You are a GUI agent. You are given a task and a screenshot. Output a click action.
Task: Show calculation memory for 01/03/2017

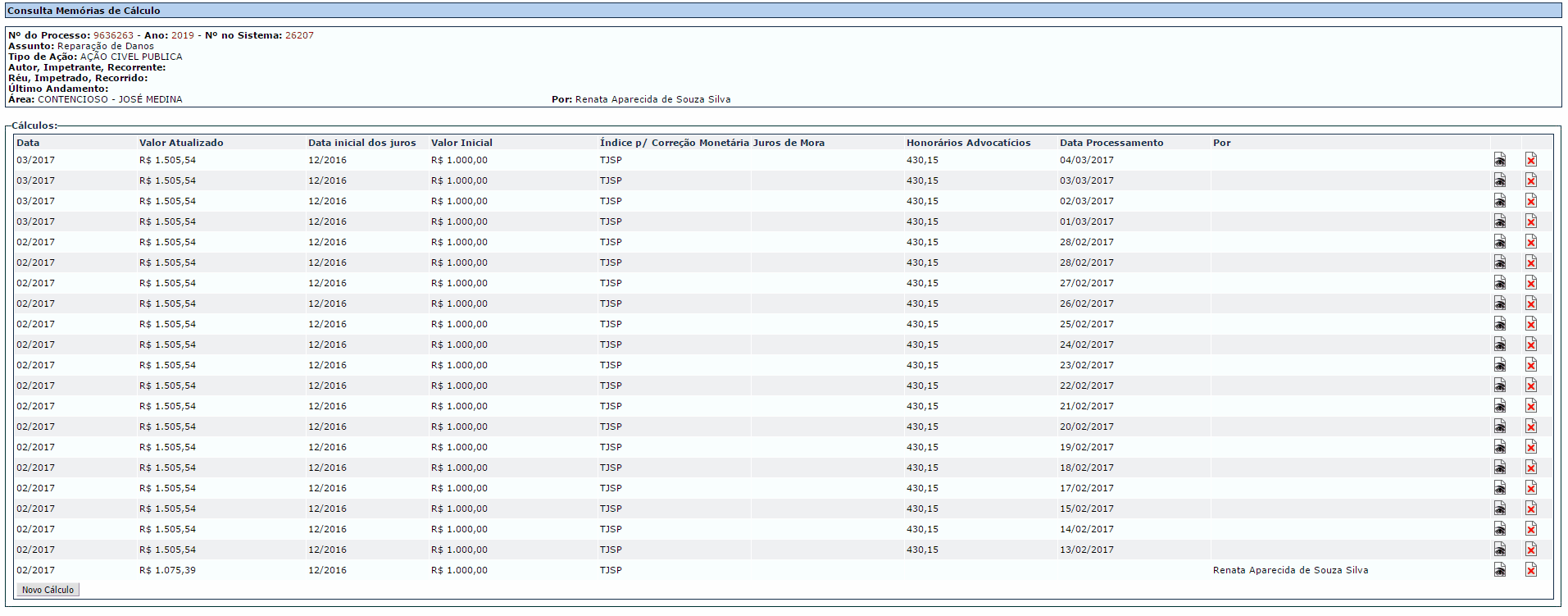click(1499, 221)
